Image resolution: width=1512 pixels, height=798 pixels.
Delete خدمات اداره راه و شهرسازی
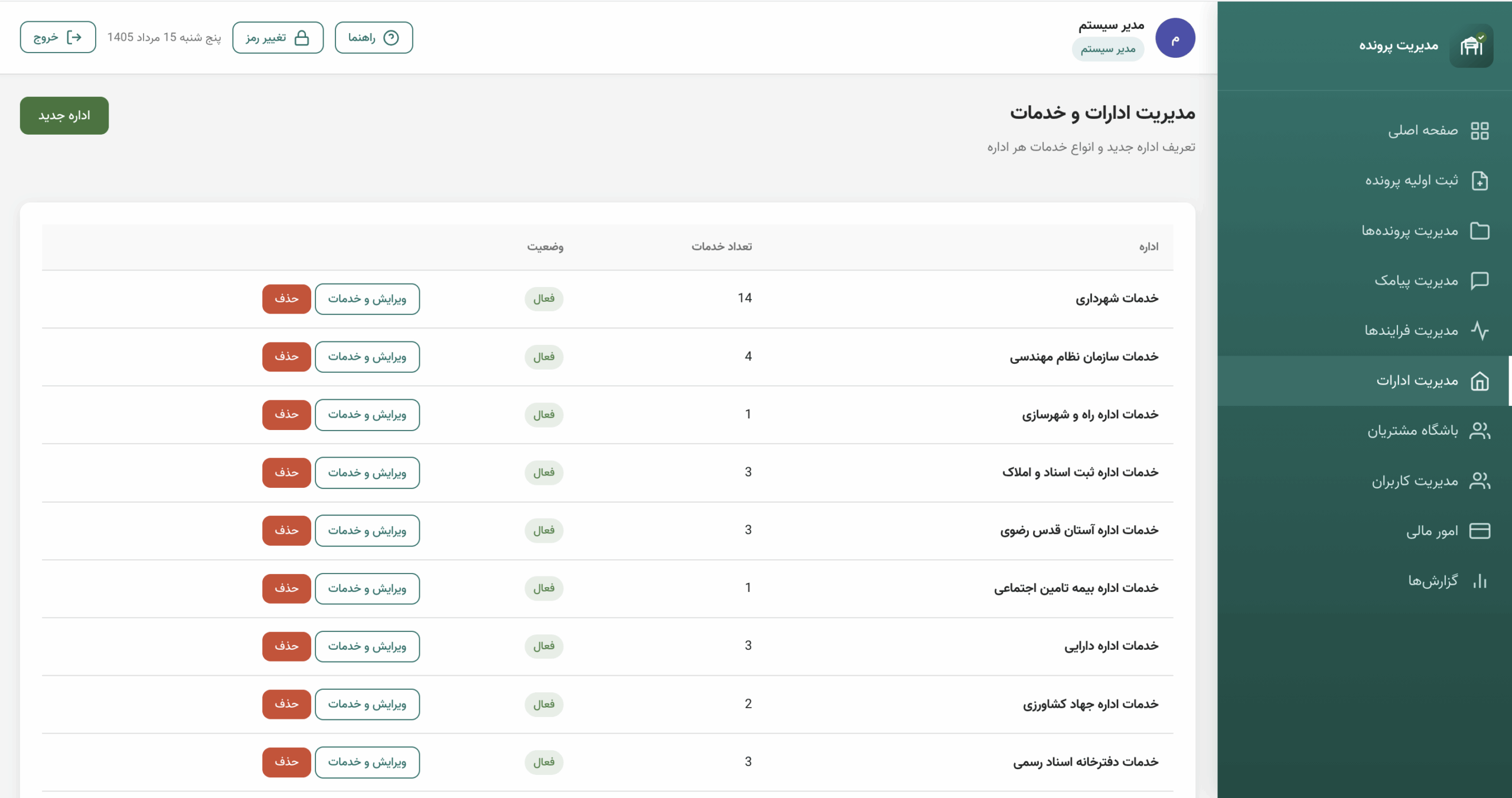(x=286, y=415)
